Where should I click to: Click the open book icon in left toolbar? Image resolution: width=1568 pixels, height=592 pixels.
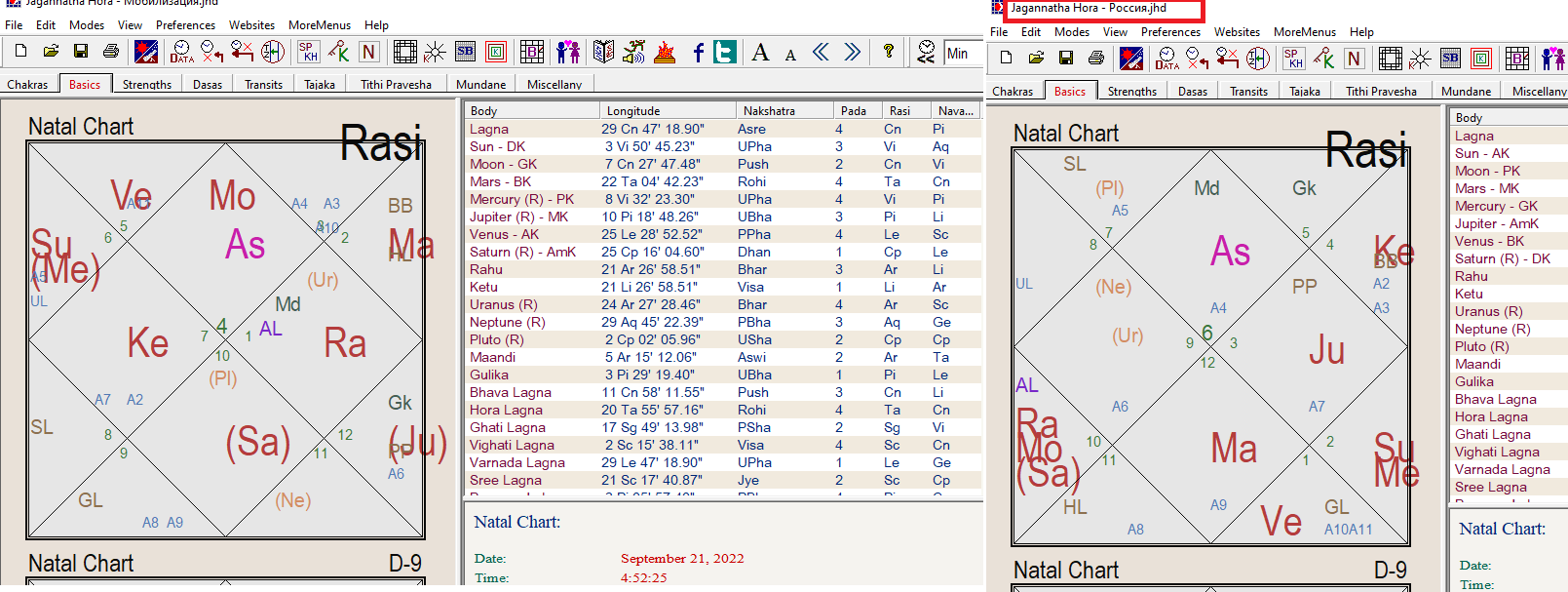coord(604,52)
